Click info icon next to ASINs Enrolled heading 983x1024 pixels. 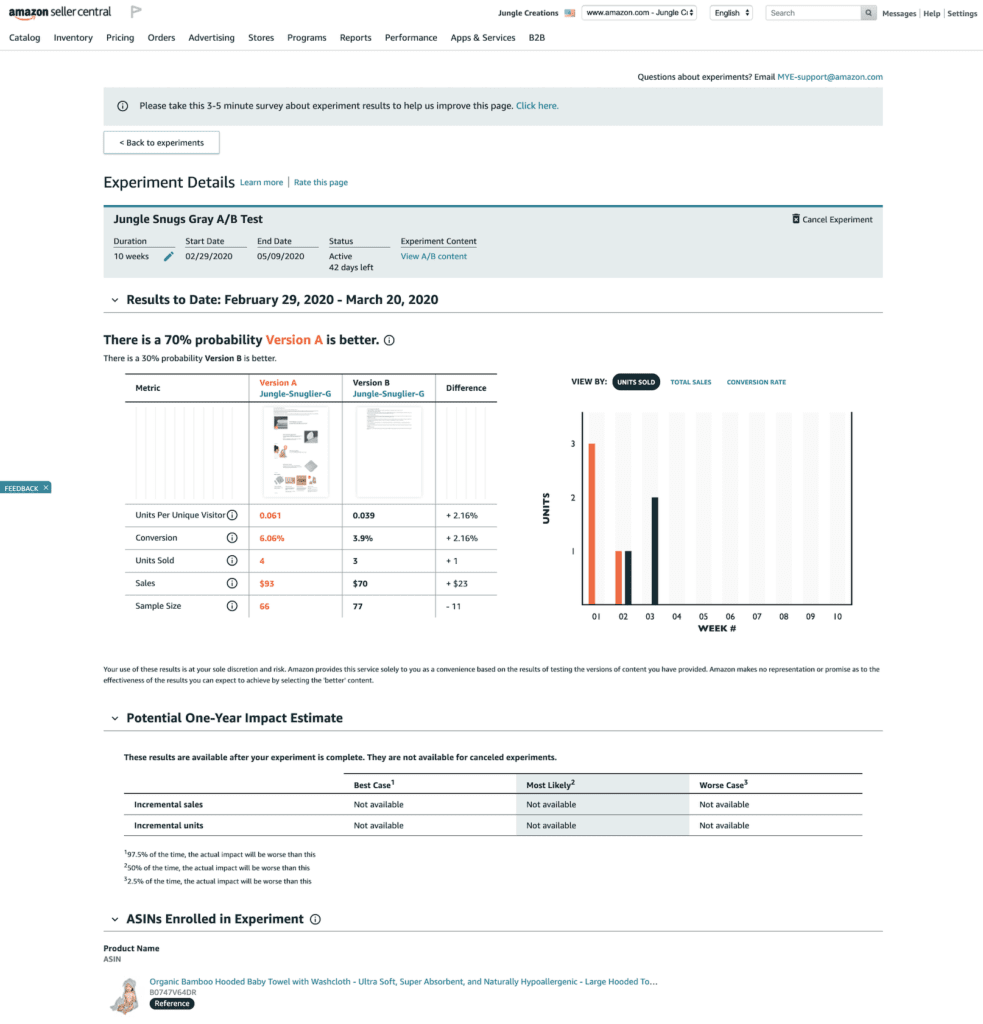click(x=315, y=918)
